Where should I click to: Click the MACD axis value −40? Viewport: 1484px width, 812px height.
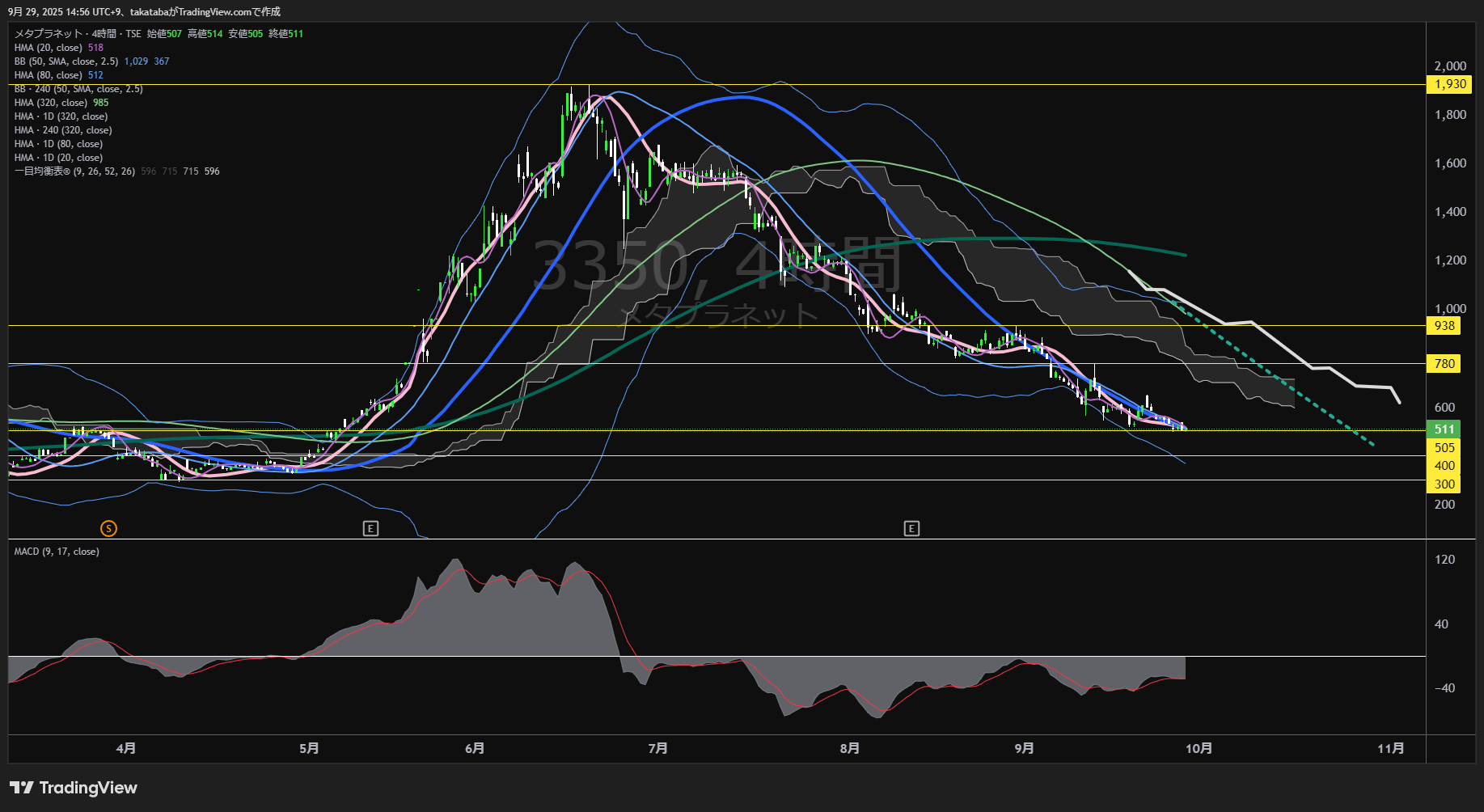coord(1444,688)
